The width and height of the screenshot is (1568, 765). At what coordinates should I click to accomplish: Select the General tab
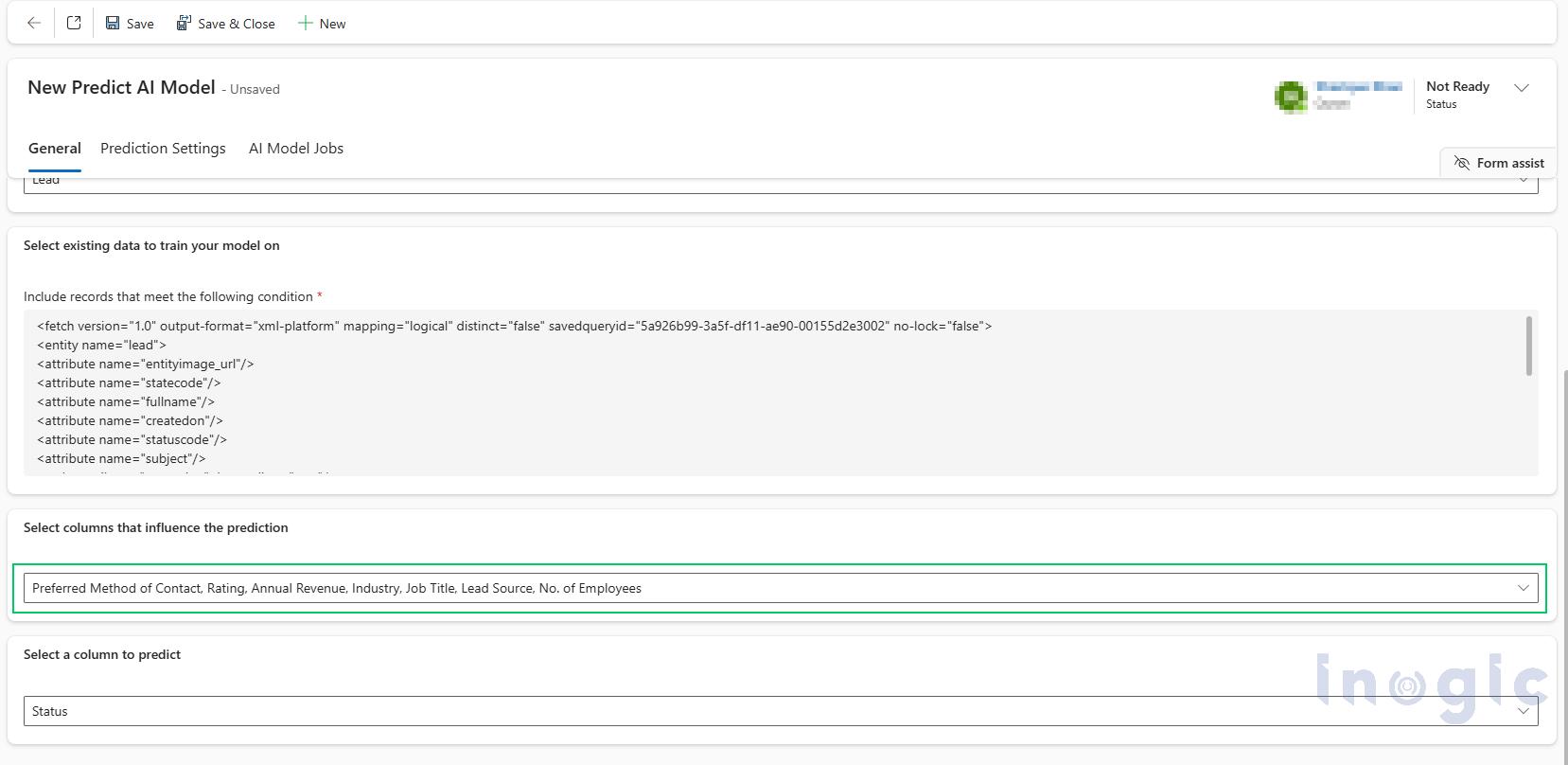click(55, 149)
